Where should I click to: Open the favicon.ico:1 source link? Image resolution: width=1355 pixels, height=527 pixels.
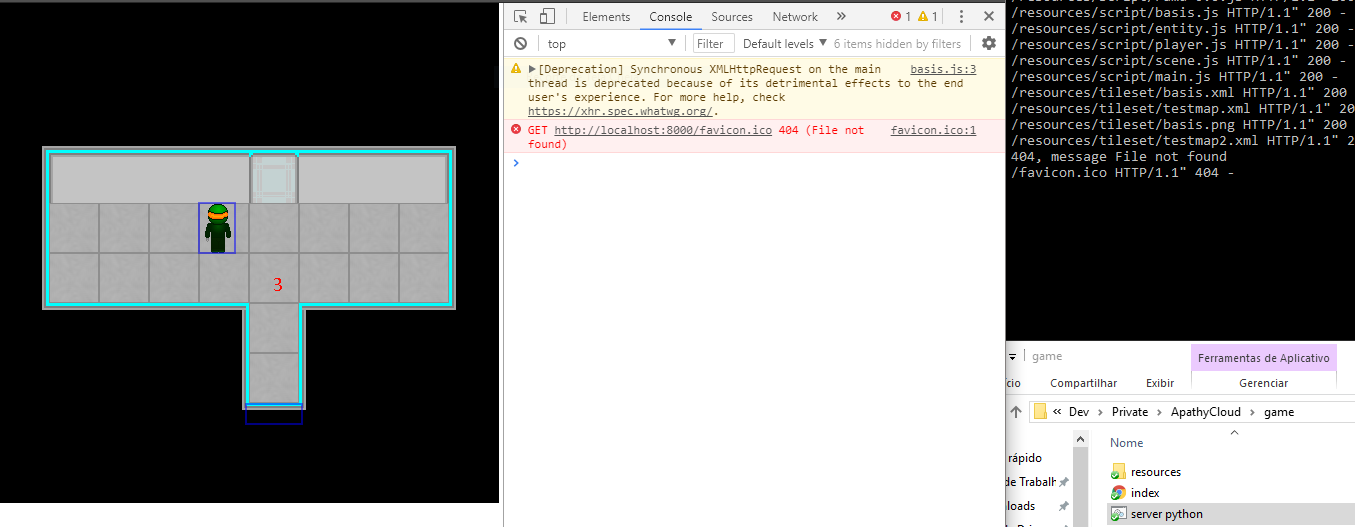[x=933, y=130]
